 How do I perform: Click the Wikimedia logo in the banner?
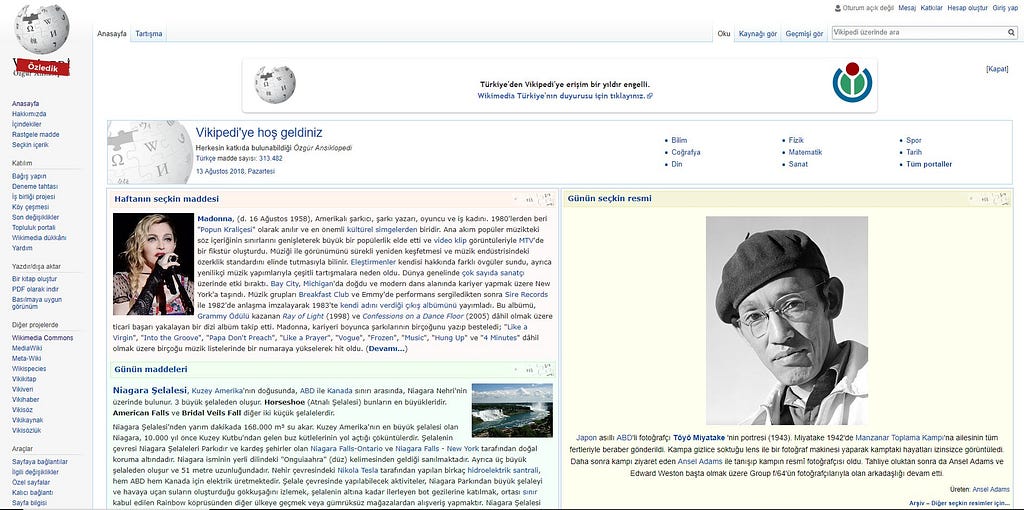[852, 82]
